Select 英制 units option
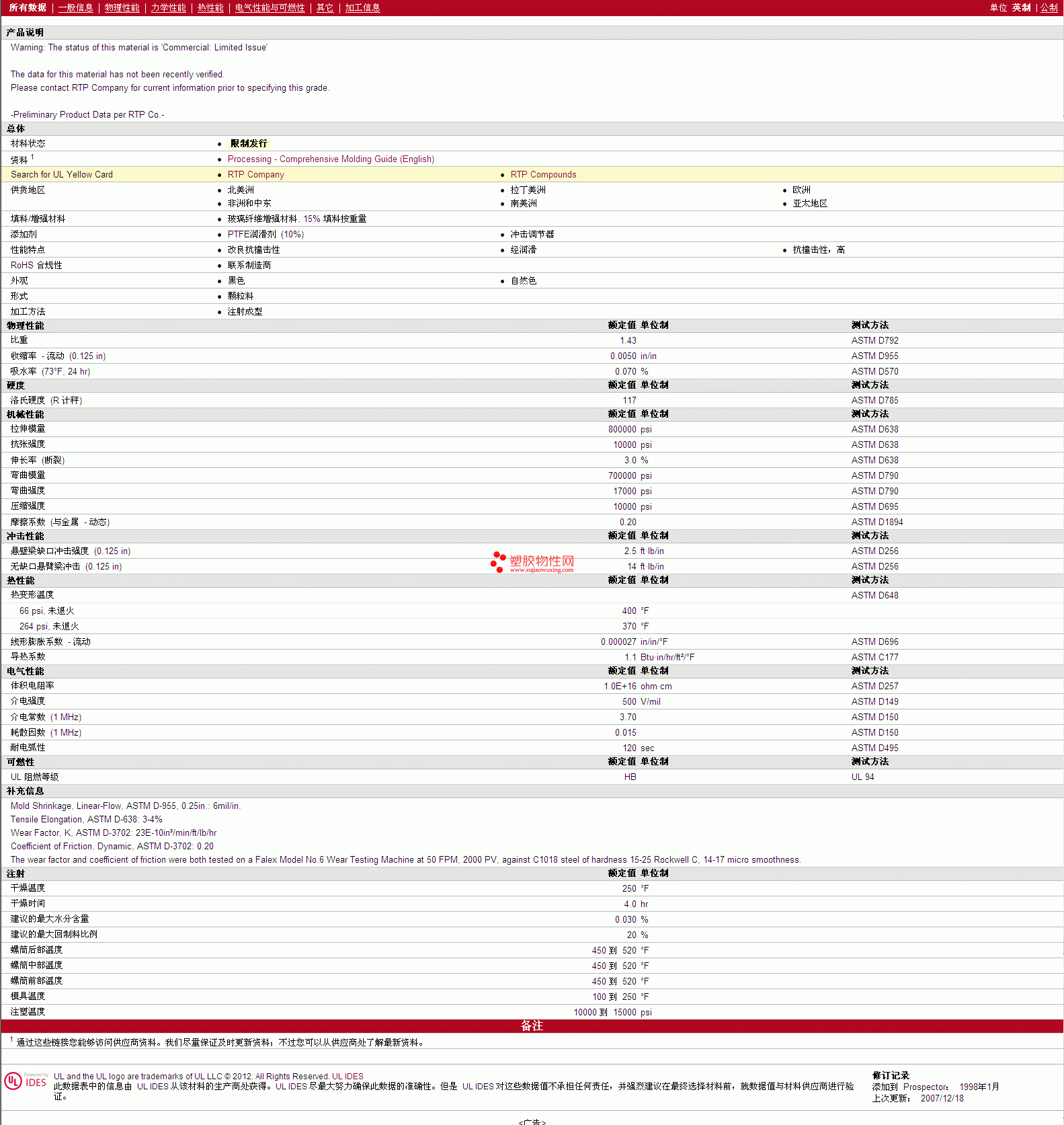The width and height of the screenshot is (1064, 1125). (x=1021, y=7)
